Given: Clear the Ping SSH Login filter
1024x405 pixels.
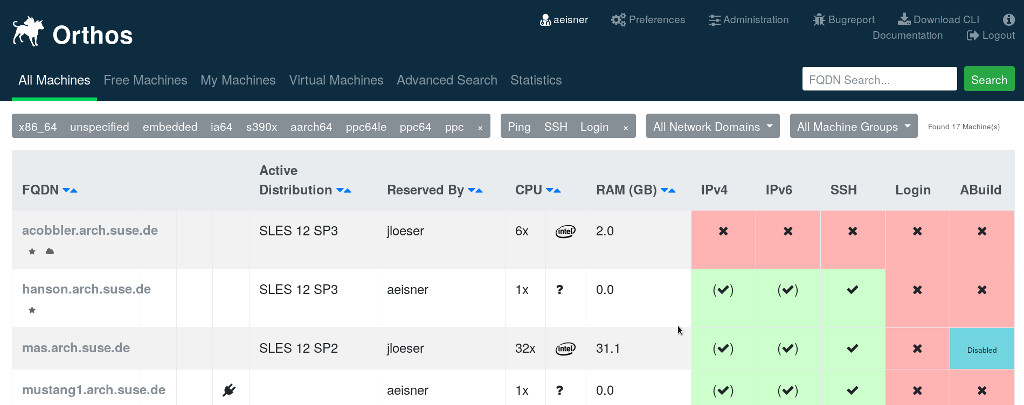Looking at the screenshot, I should [x=625, y=127].
